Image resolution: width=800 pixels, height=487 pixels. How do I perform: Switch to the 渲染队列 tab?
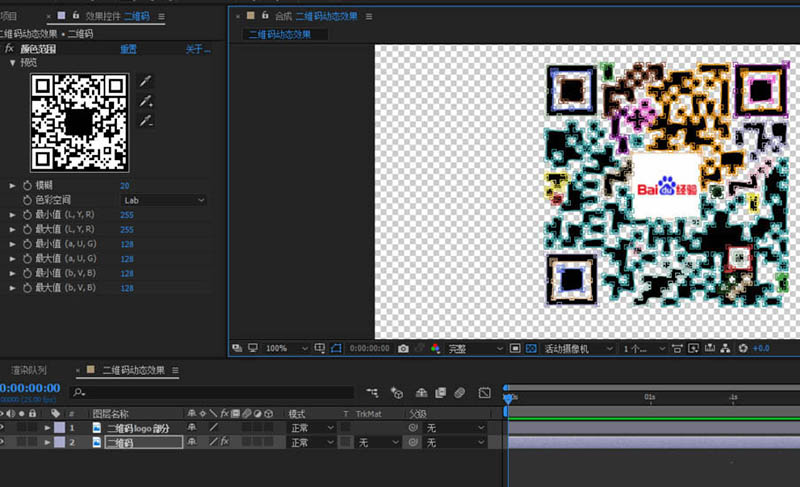click(x=30, y=370)
